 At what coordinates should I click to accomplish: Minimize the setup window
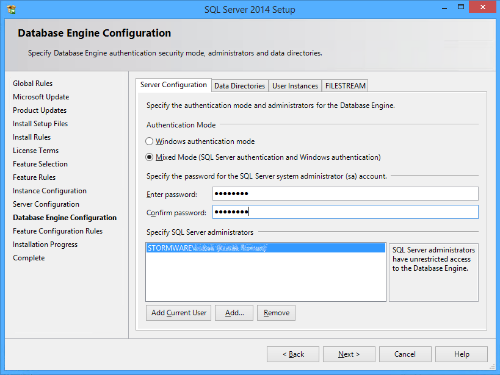444,8
